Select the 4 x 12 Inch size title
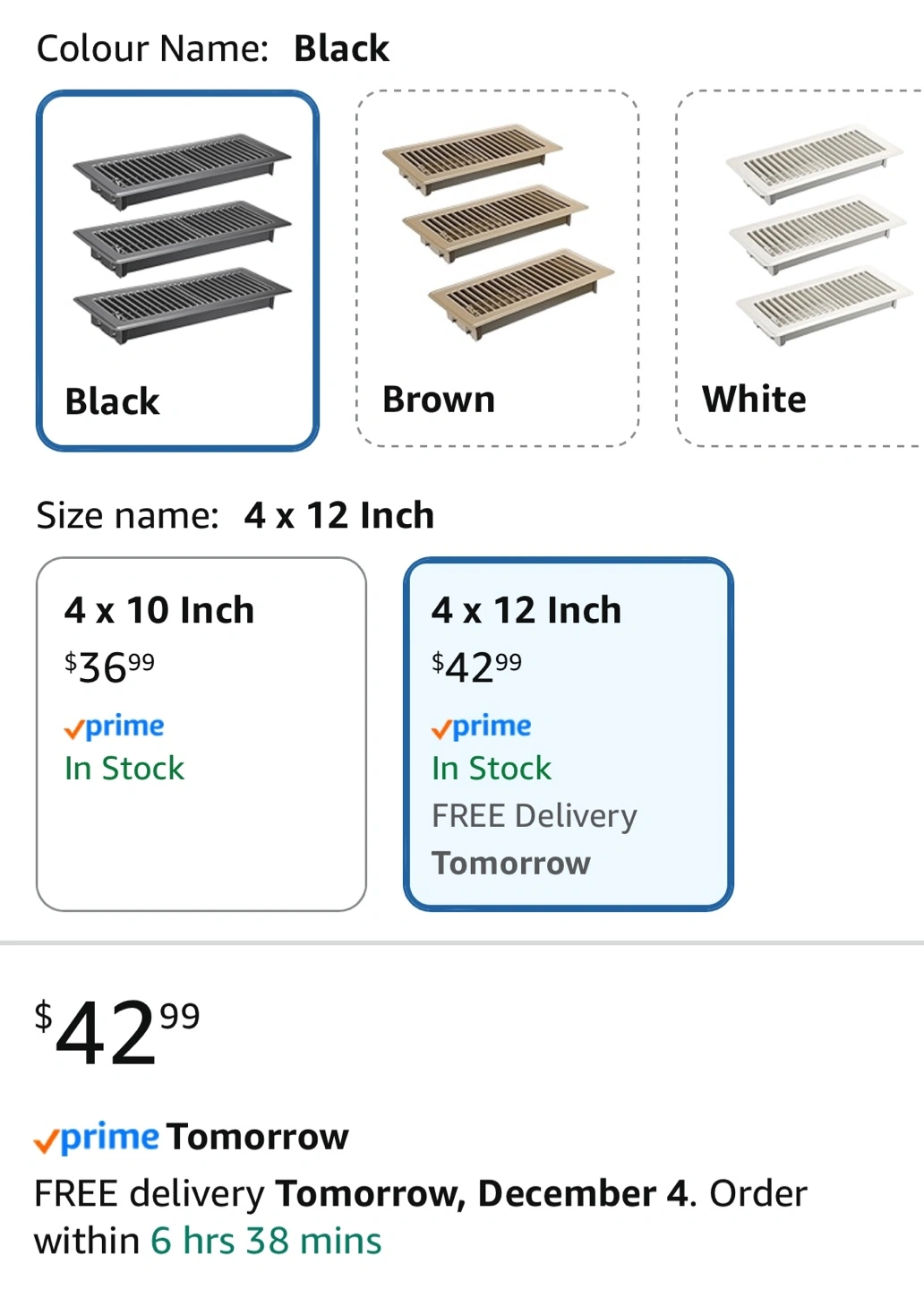The width and height of the screenshot is (924, 1290). 526,610
